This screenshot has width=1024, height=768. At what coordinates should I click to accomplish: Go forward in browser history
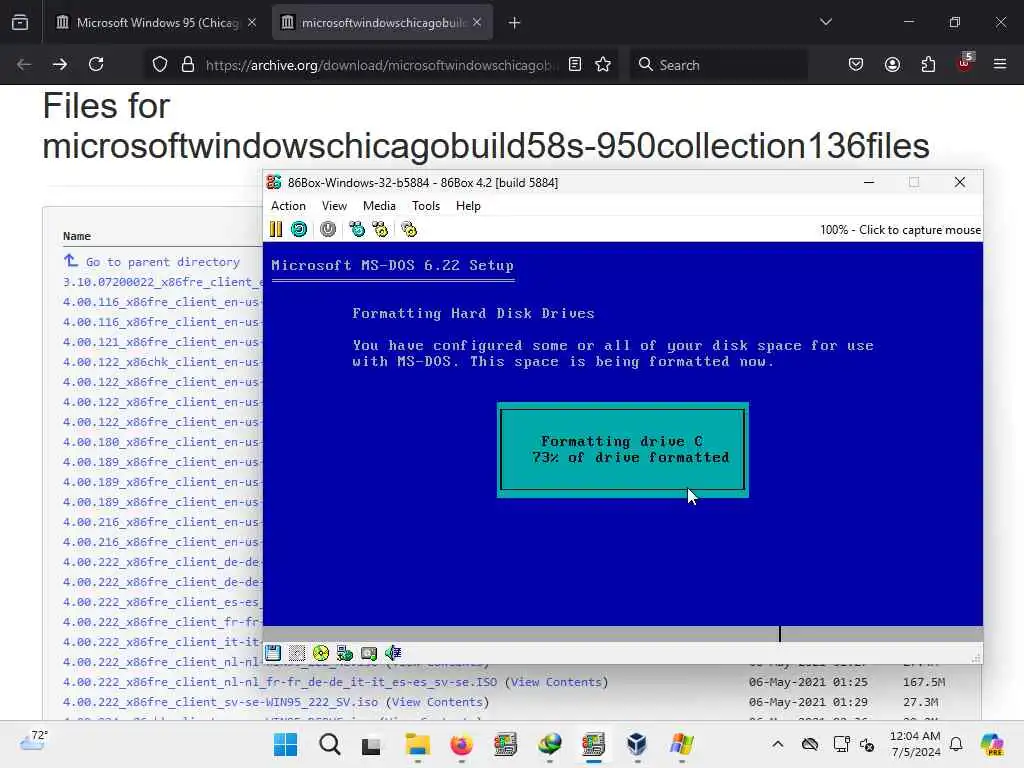[60, 64]
